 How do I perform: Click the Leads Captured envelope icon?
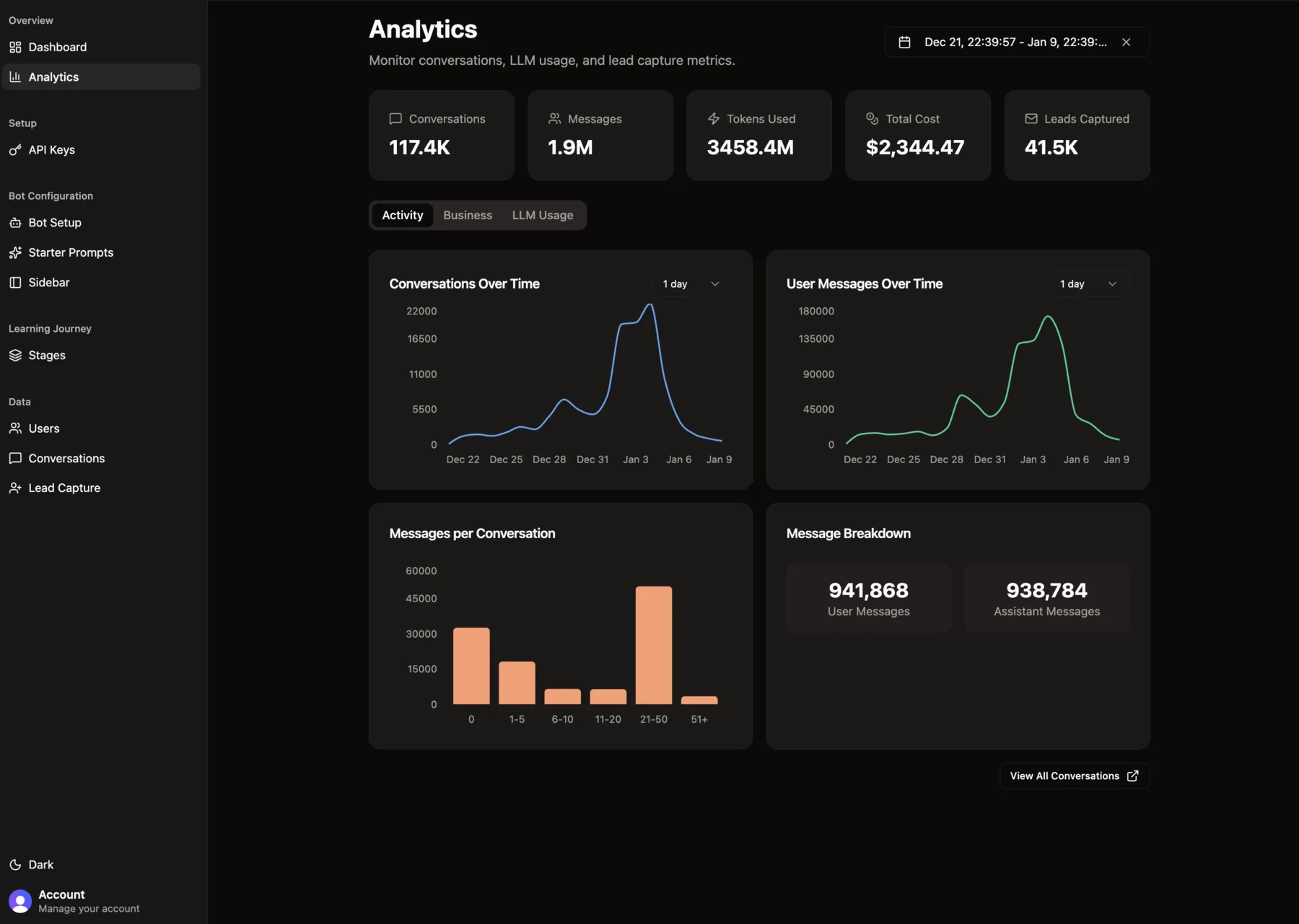click(1031, 119)
